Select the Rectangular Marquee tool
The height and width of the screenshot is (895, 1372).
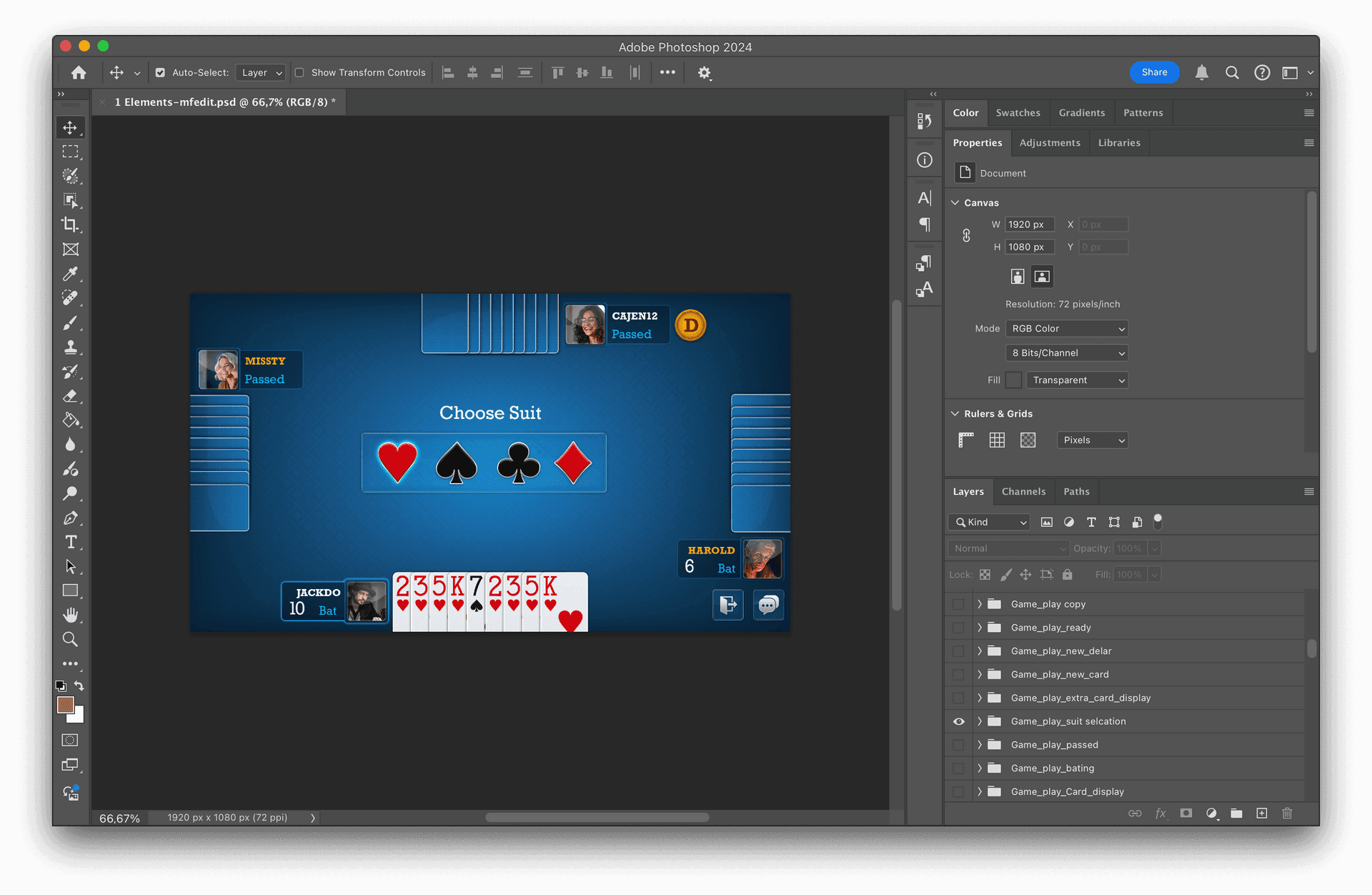tap(70, 152)
